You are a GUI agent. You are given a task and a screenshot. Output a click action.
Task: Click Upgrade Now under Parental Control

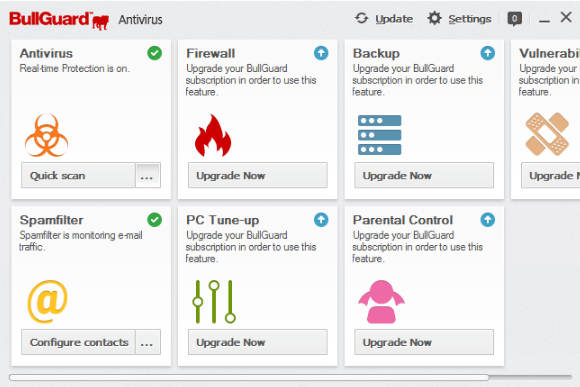coord(424,342)
